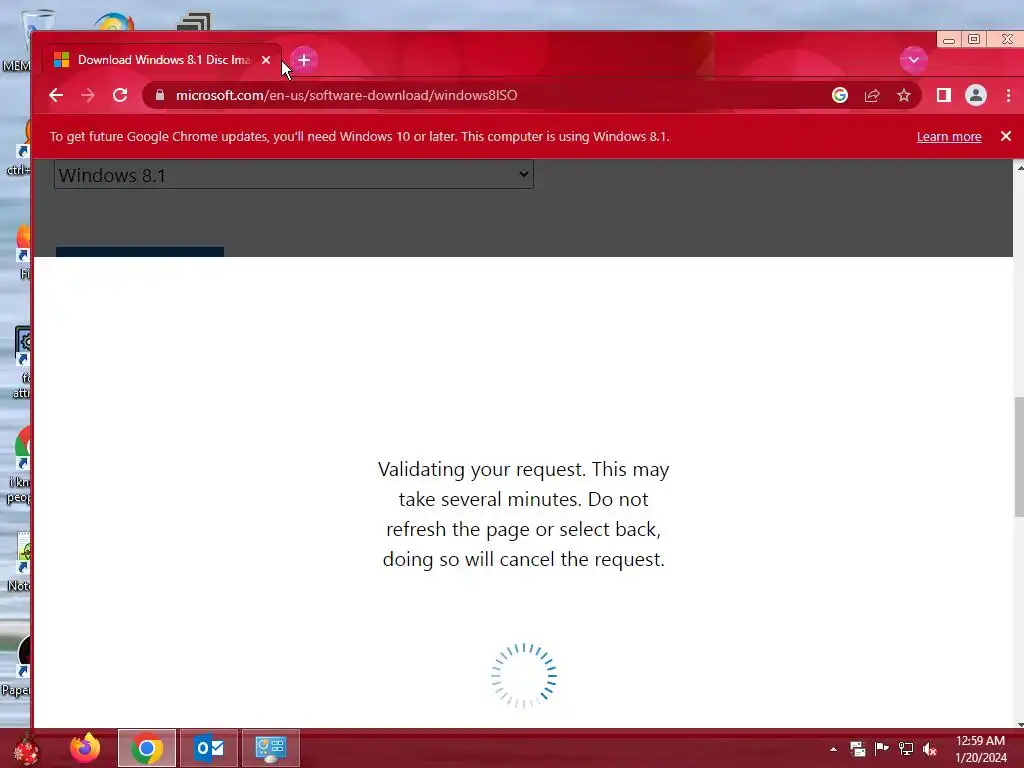
Task: Click the tray icon left of the flag
Action: point(857,748)
